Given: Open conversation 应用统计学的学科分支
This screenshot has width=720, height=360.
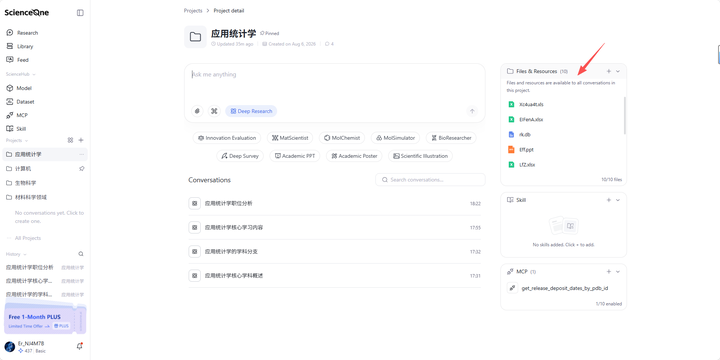Looking at the screenshot, I should [x=334, y=252].
